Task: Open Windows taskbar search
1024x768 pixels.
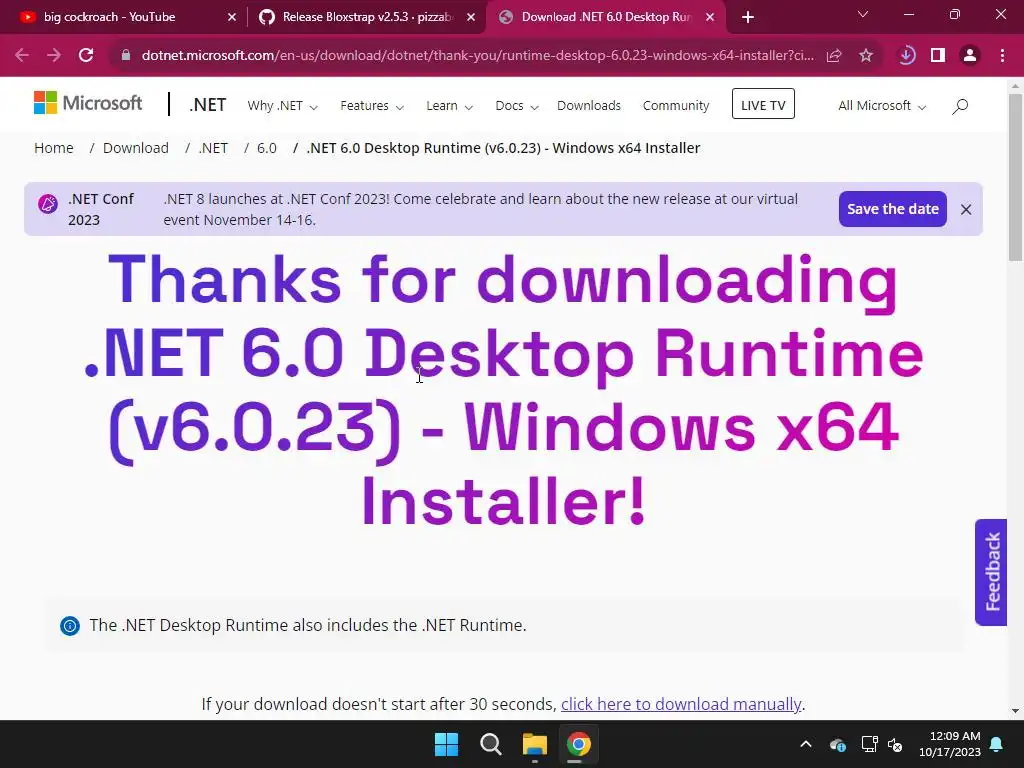Action: pyautogui.click(x=490, y=744)
